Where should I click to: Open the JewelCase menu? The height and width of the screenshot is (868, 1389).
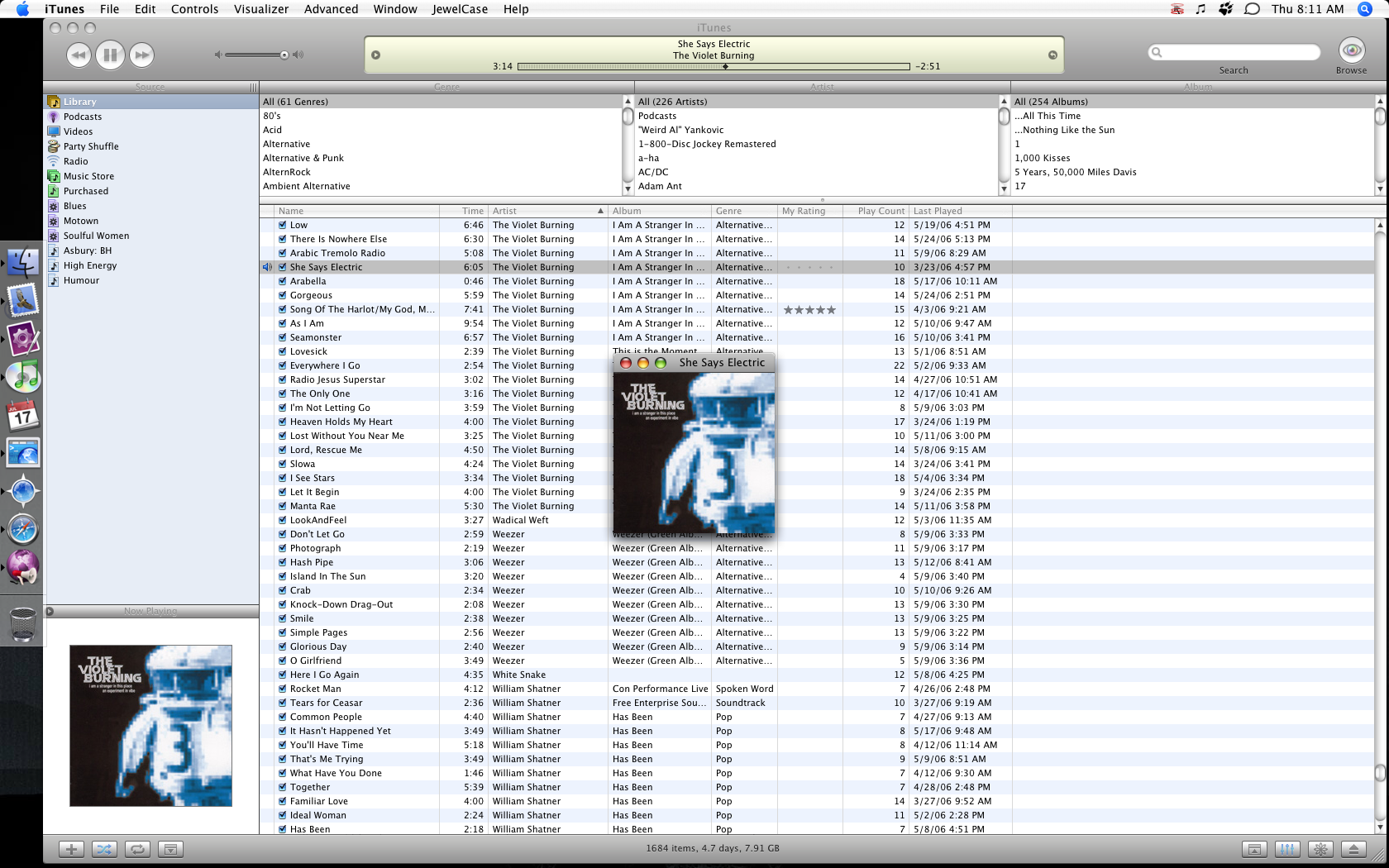tap(460, 9)
